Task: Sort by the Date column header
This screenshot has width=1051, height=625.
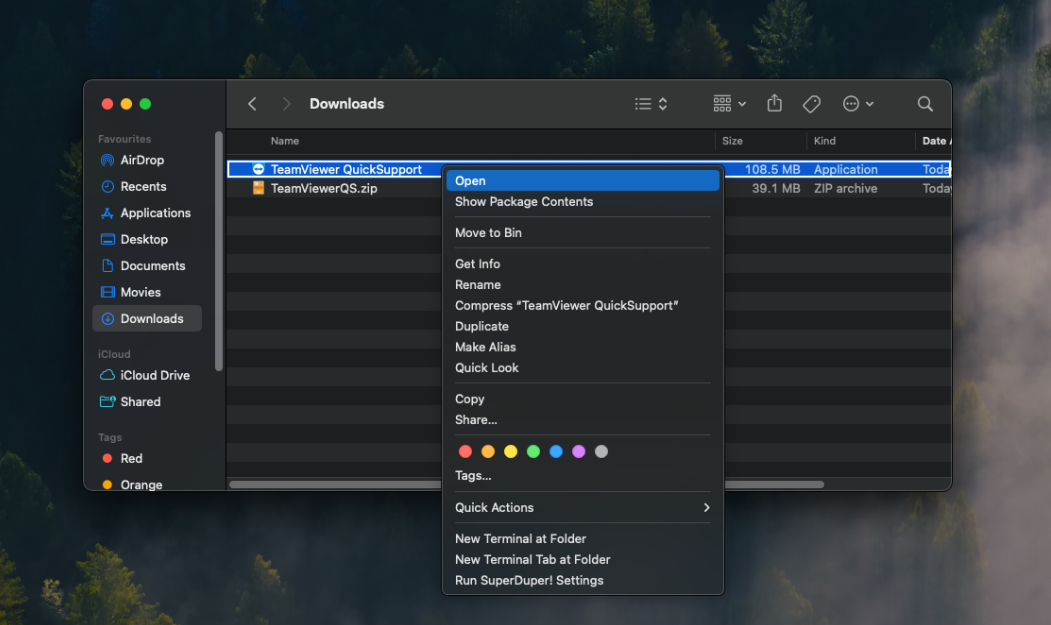Action: point(934,141)
